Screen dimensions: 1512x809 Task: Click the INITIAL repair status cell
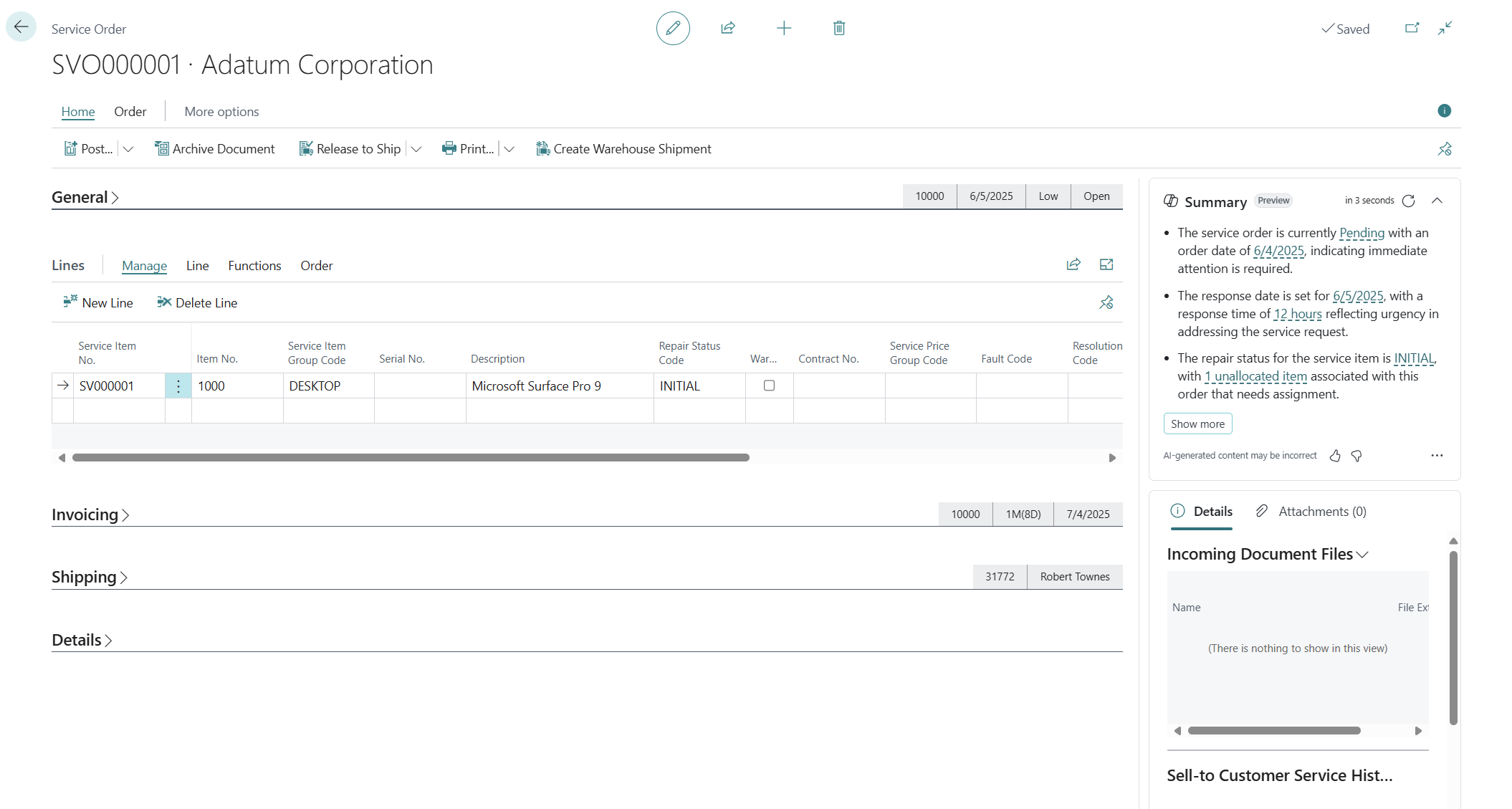click(699, 386)
